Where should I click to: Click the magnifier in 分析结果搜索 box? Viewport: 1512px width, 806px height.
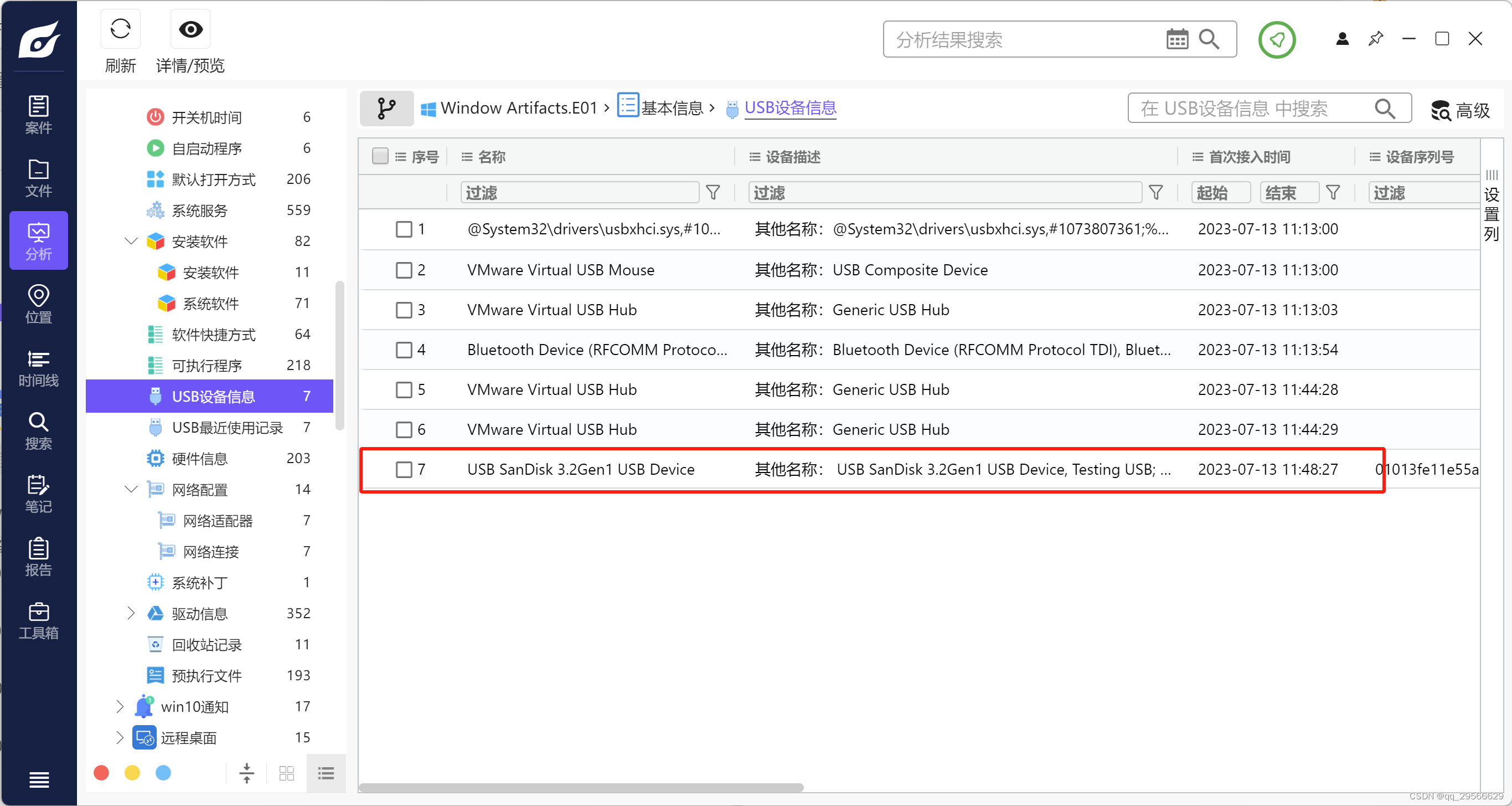pos(1209,39)
